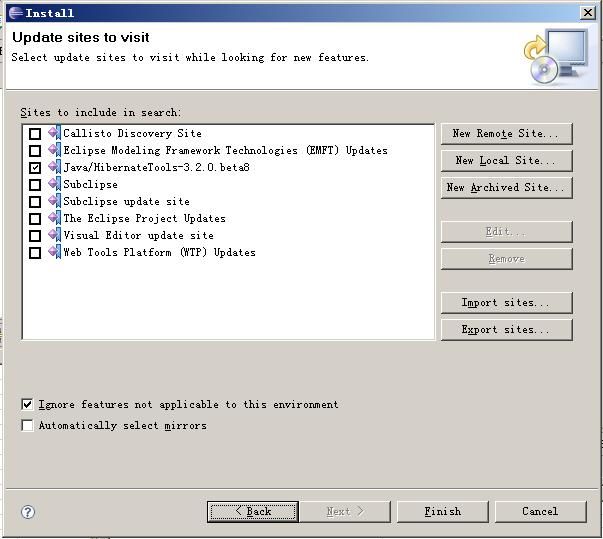Select 'Java/HibernateTools-3.2.0.beta8' row text
This screenshot has width=603, height=539.
pyautogui.click(x=157, y=167)
